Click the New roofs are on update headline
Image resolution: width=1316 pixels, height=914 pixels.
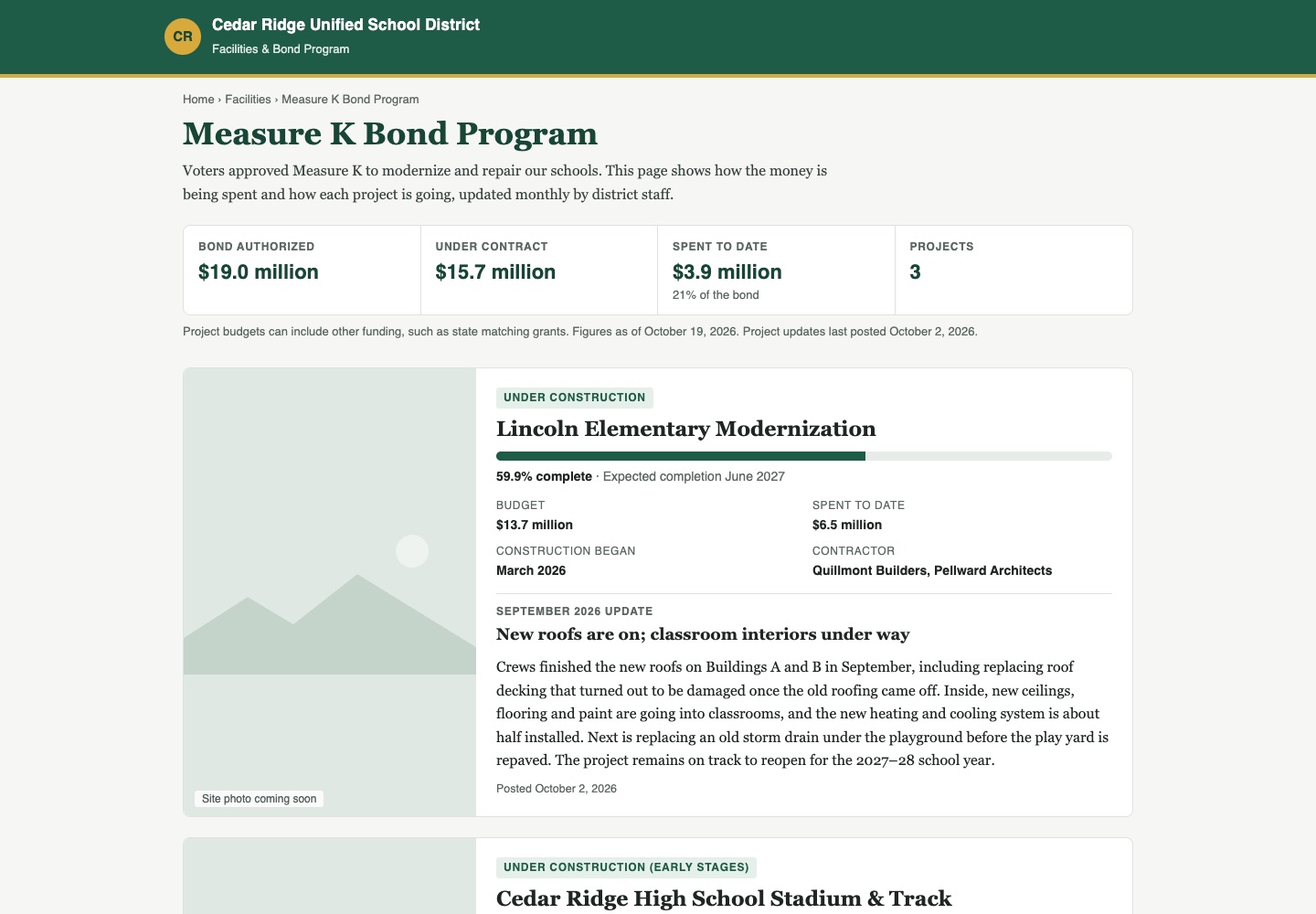(x=703, y=634)
